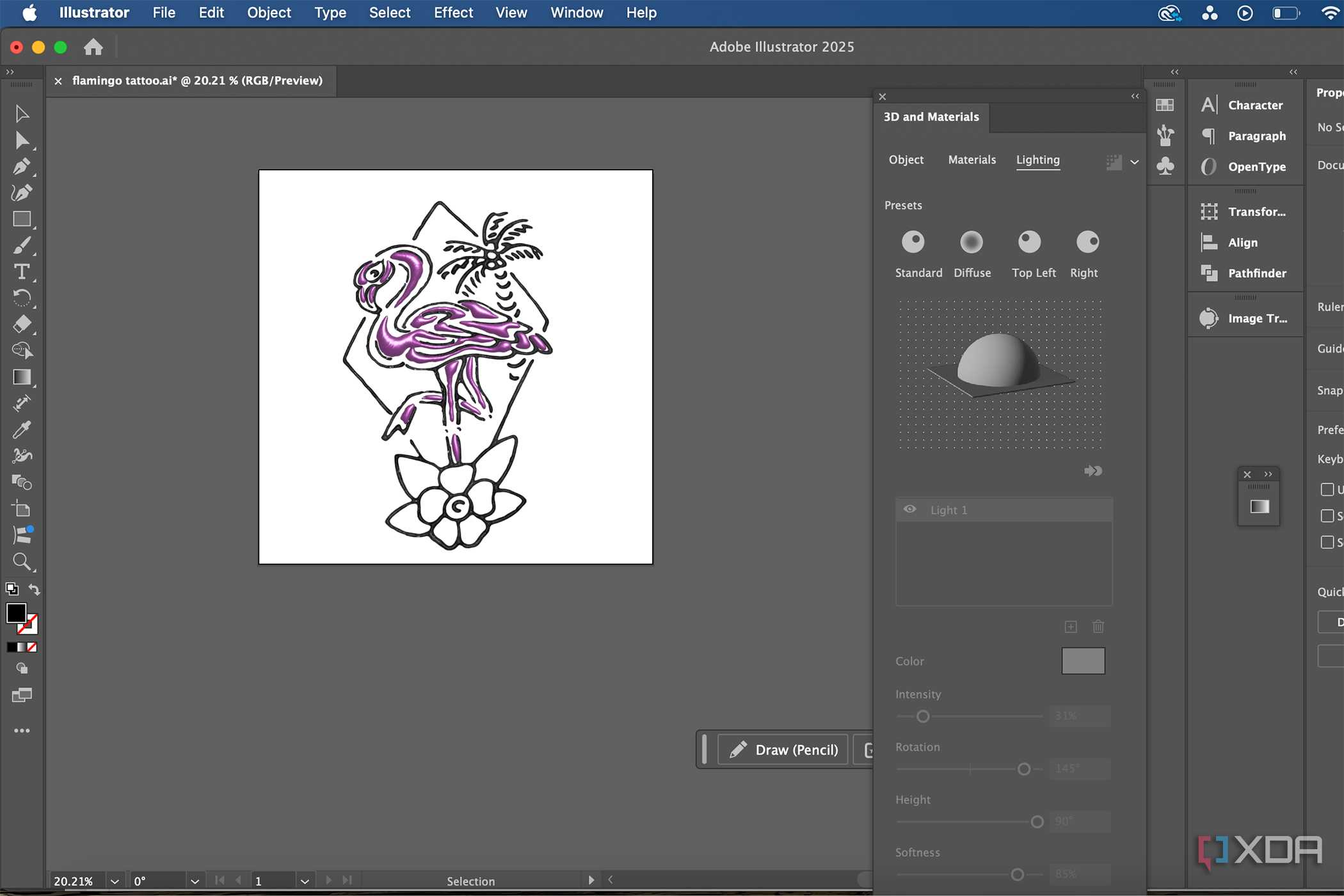The height and width of the screenshot is (896, 1344).
Task: Switch to the Materials tab
Action: click(x=972, y=160)
